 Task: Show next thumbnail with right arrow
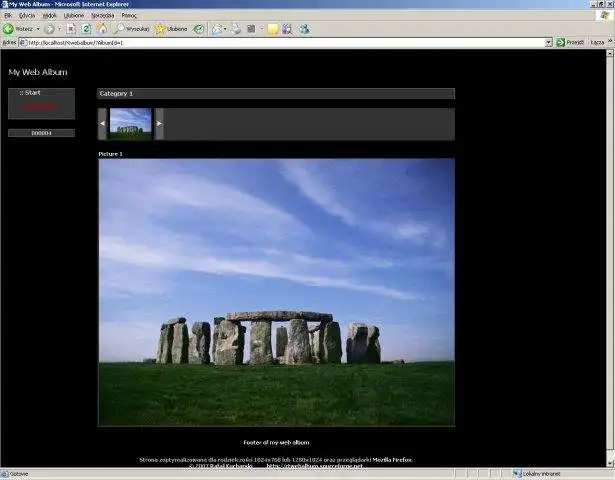(x=159, y=124)
